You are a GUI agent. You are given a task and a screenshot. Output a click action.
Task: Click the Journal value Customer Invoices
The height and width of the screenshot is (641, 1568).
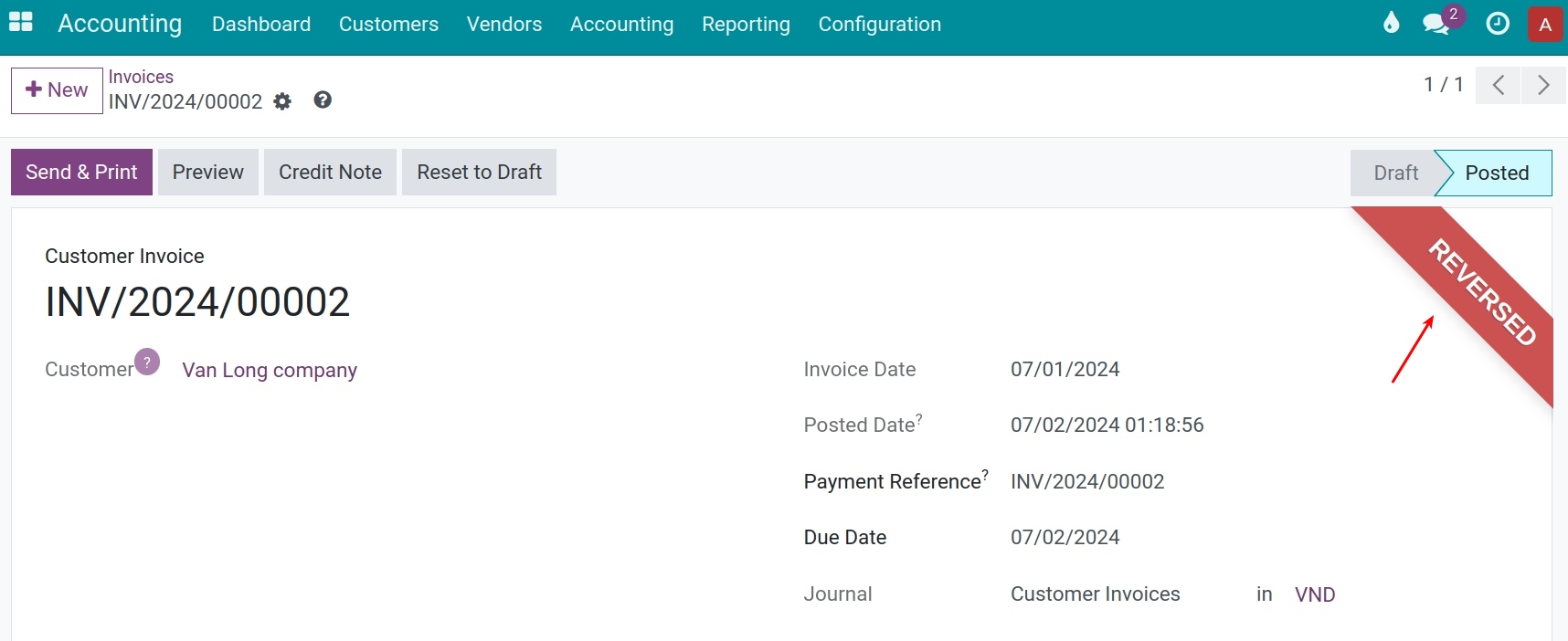tap(1095, 594)
